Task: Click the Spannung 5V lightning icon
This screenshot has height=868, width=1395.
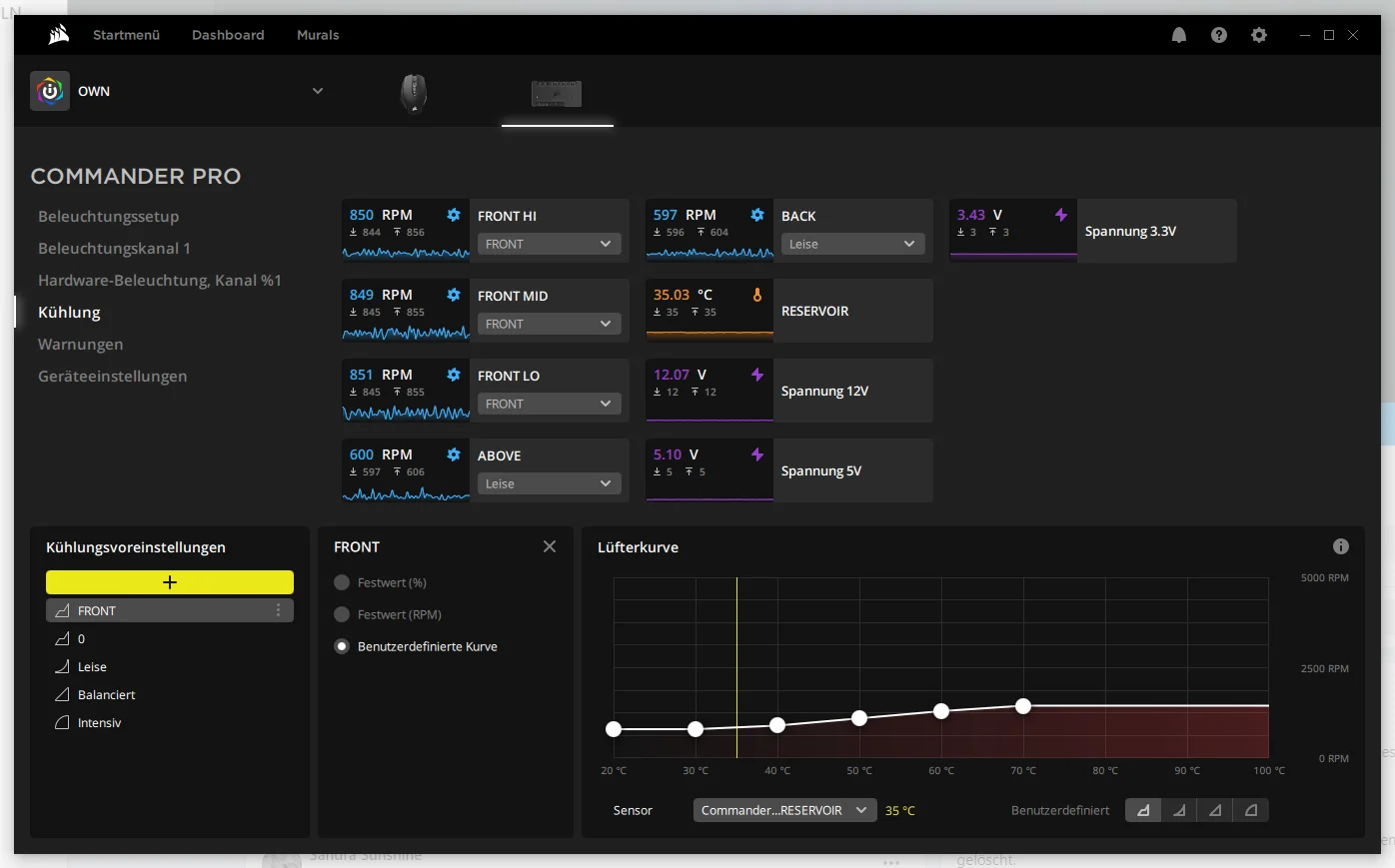Action: [757, 454]
